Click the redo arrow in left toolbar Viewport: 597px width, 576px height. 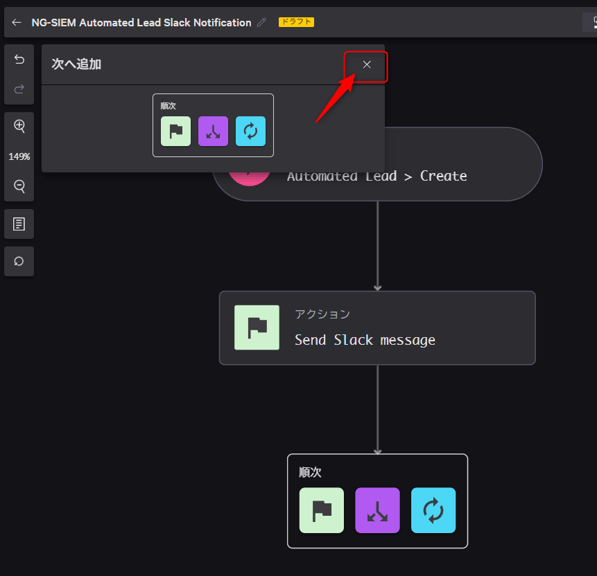(x=19, y=89)
